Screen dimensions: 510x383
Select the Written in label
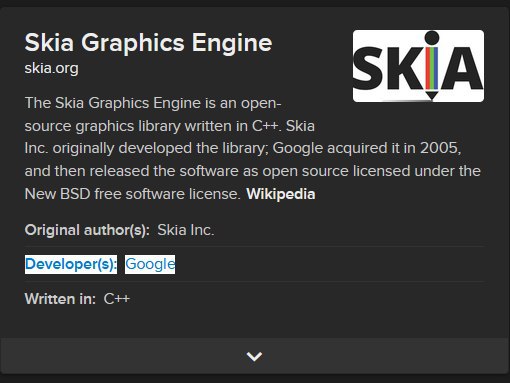[60, 299]
